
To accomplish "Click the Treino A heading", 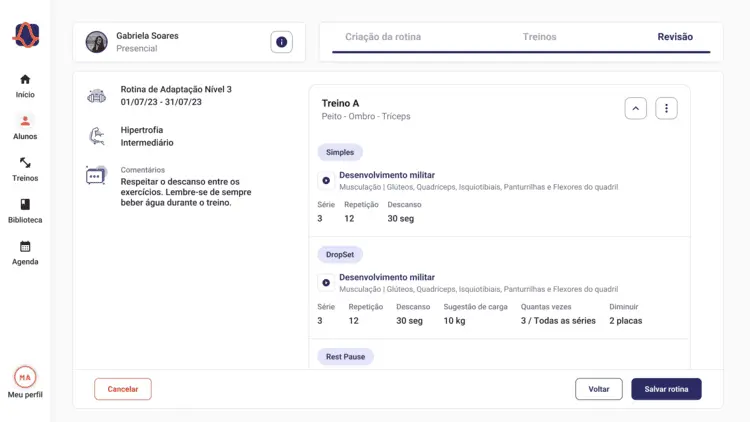I will click(341, 103).
